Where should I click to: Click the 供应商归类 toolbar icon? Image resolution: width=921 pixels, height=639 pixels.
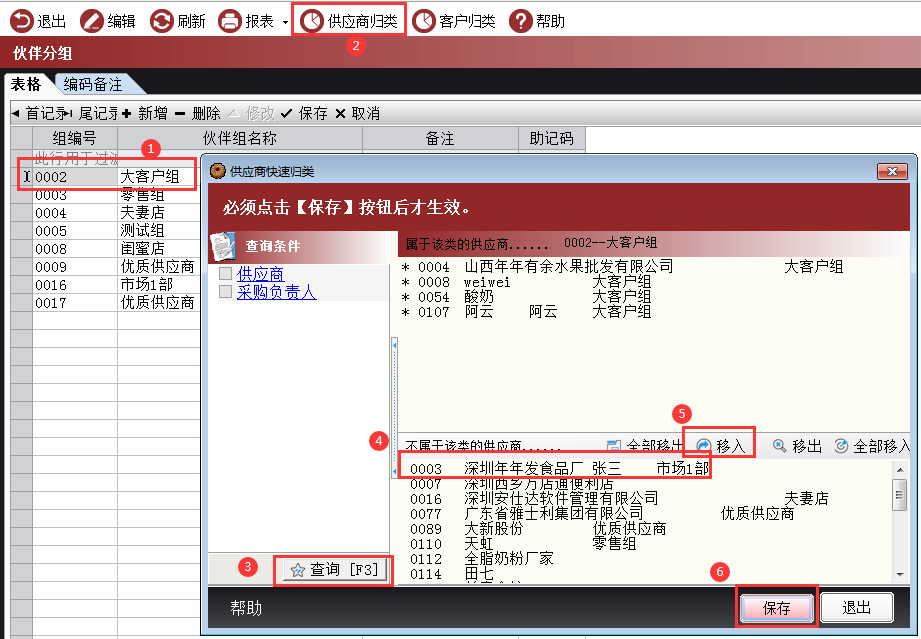coord(312,21)
